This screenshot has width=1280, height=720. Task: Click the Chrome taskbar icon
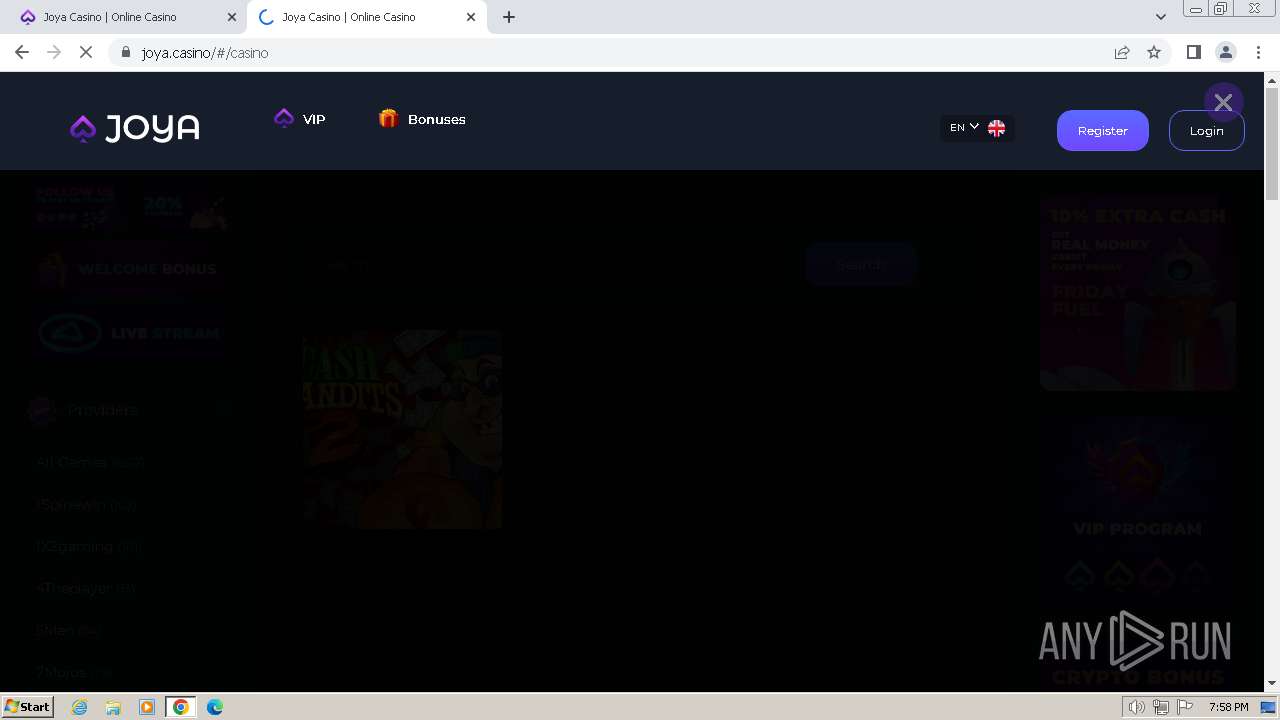click(x=181, y=707)
